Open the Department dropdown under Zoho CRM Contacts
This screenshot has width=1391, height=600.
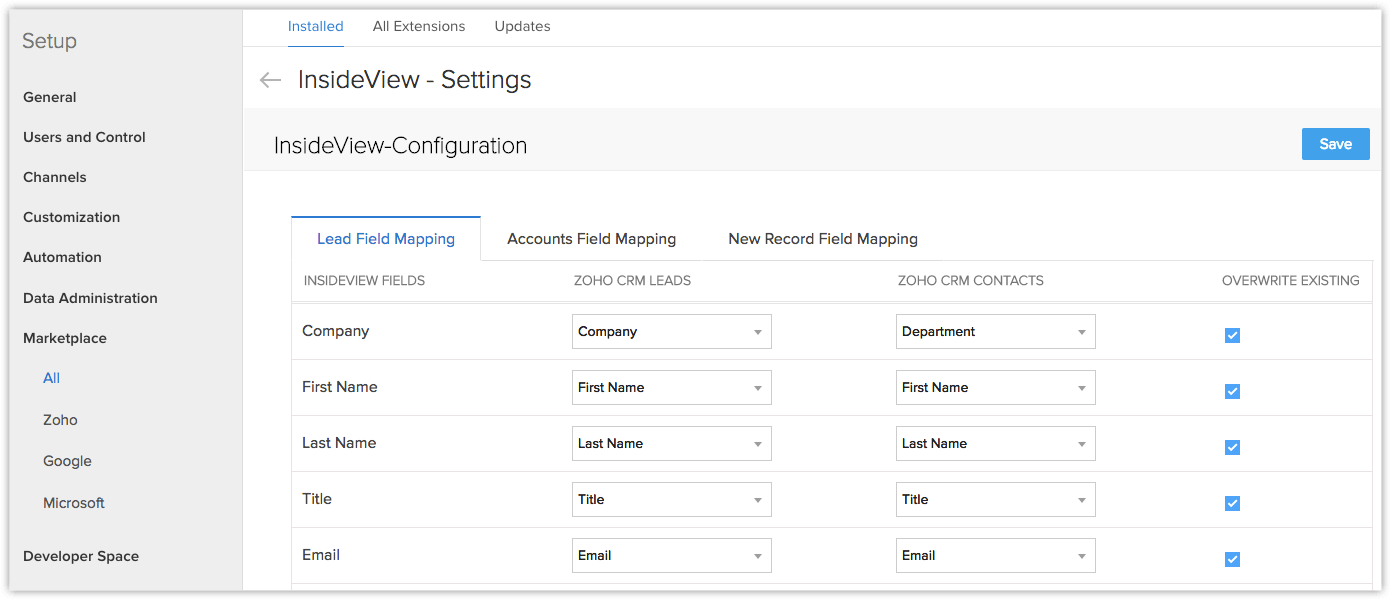[995, 331]
